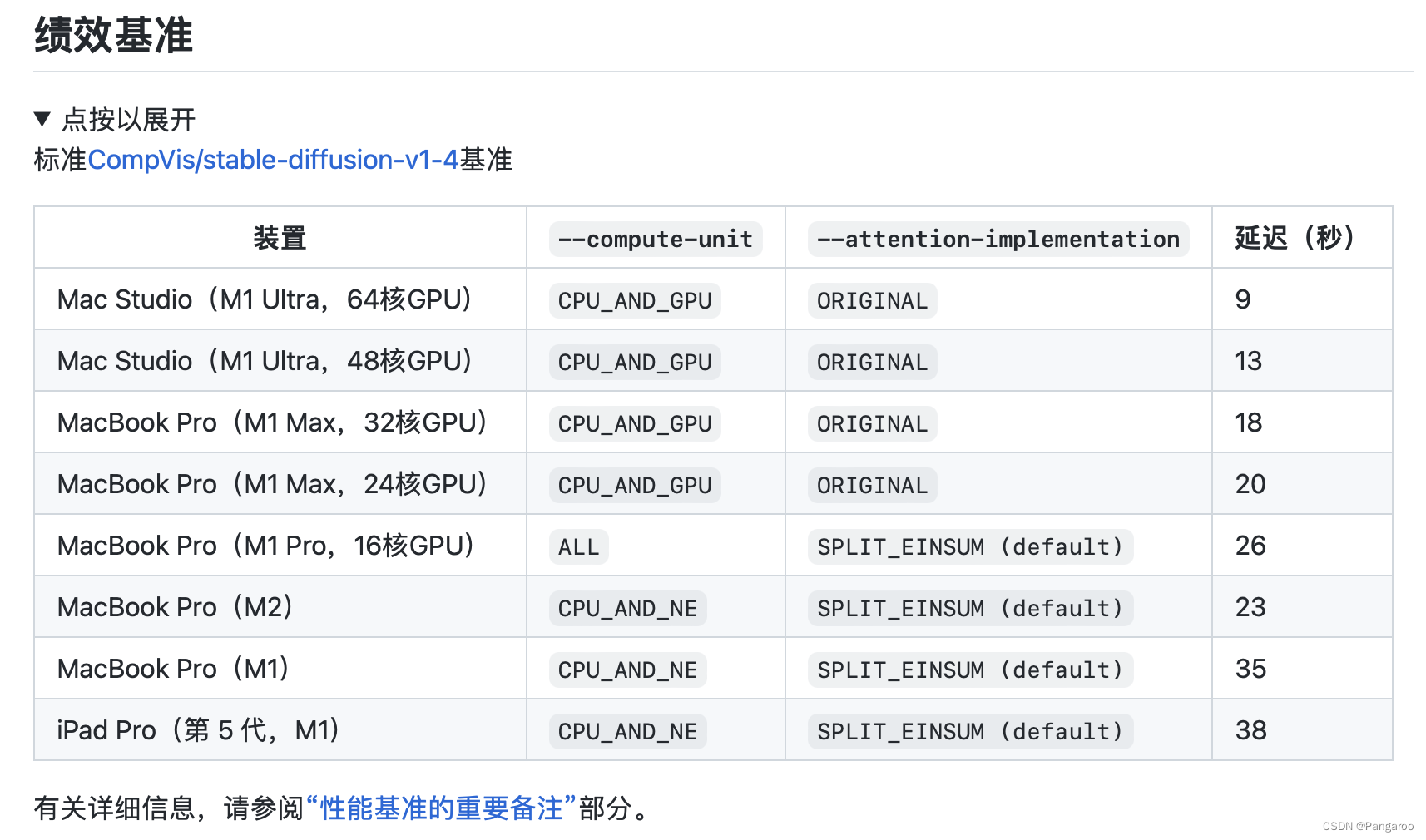Click ORIGINAL in the 48核GPU row
Viewport: 1426px width, 840px height.
873,362
